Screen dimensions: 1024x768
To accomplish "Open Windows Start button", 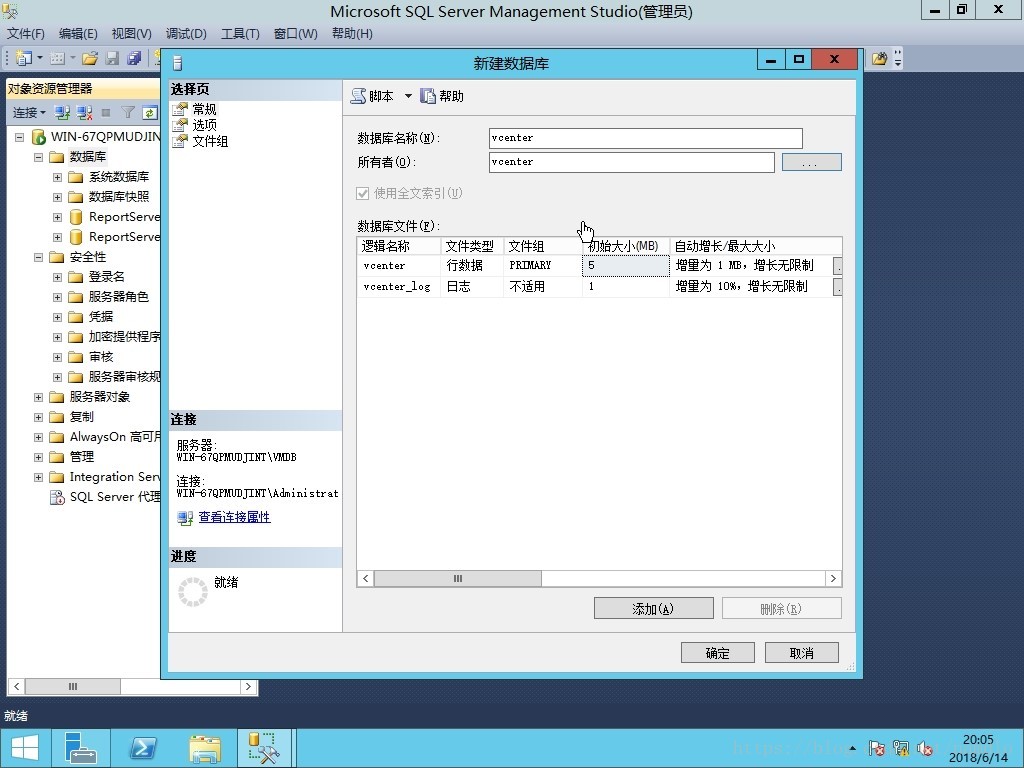I will click(x=24, y=748).
